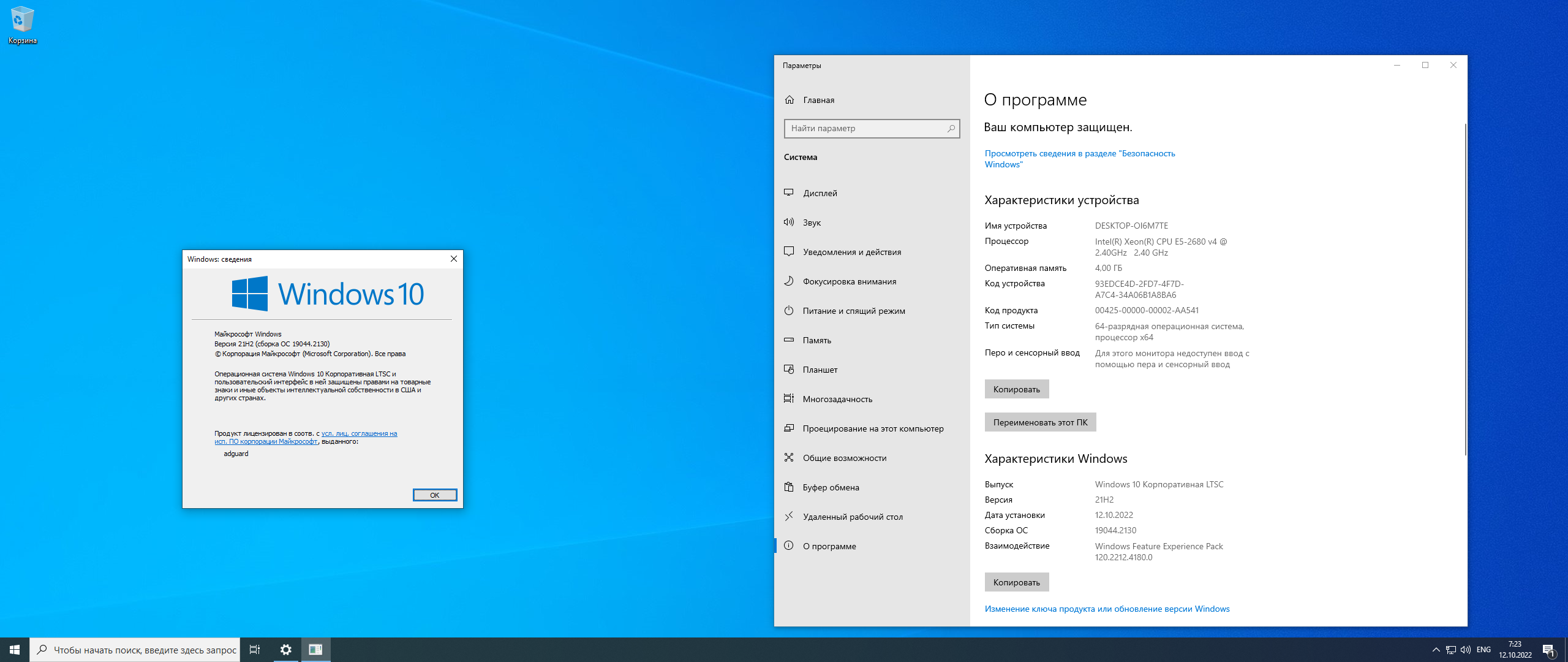1568x662 pixels.
Task: Select the Звук sidebar item
Action: [812, 223]
